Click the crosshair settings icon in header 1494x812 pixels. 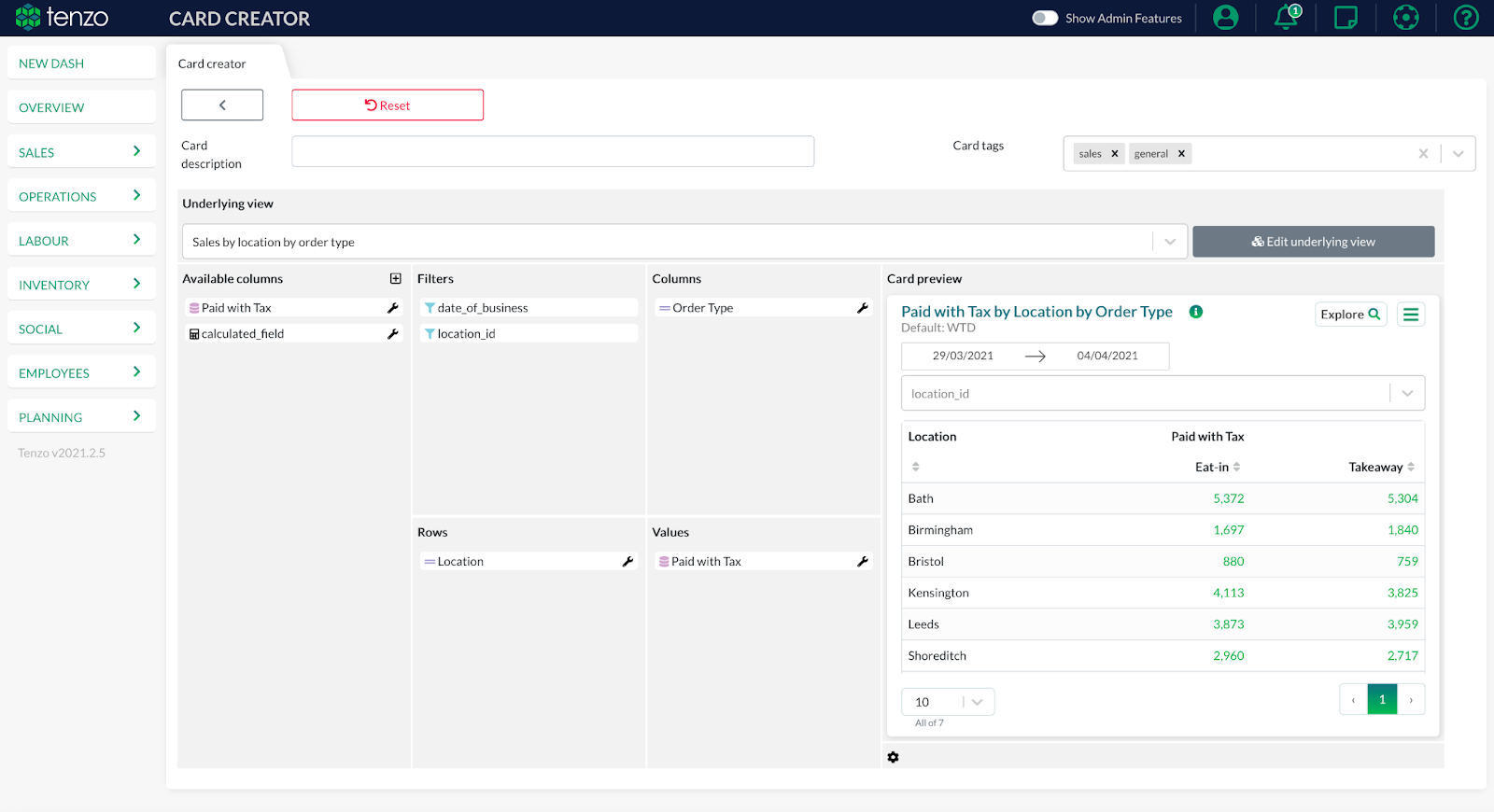click(1405, 18)
